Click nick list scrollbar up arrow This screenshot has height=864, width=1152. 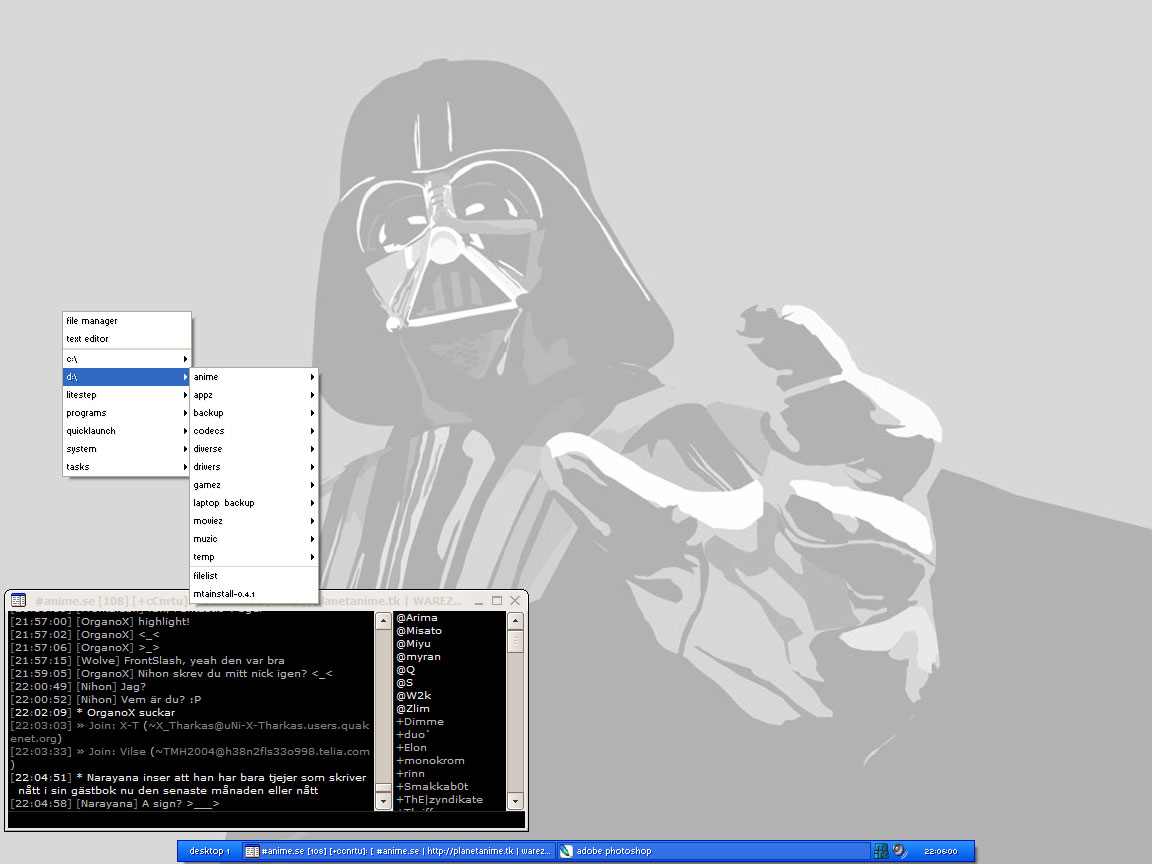(515, 621)
